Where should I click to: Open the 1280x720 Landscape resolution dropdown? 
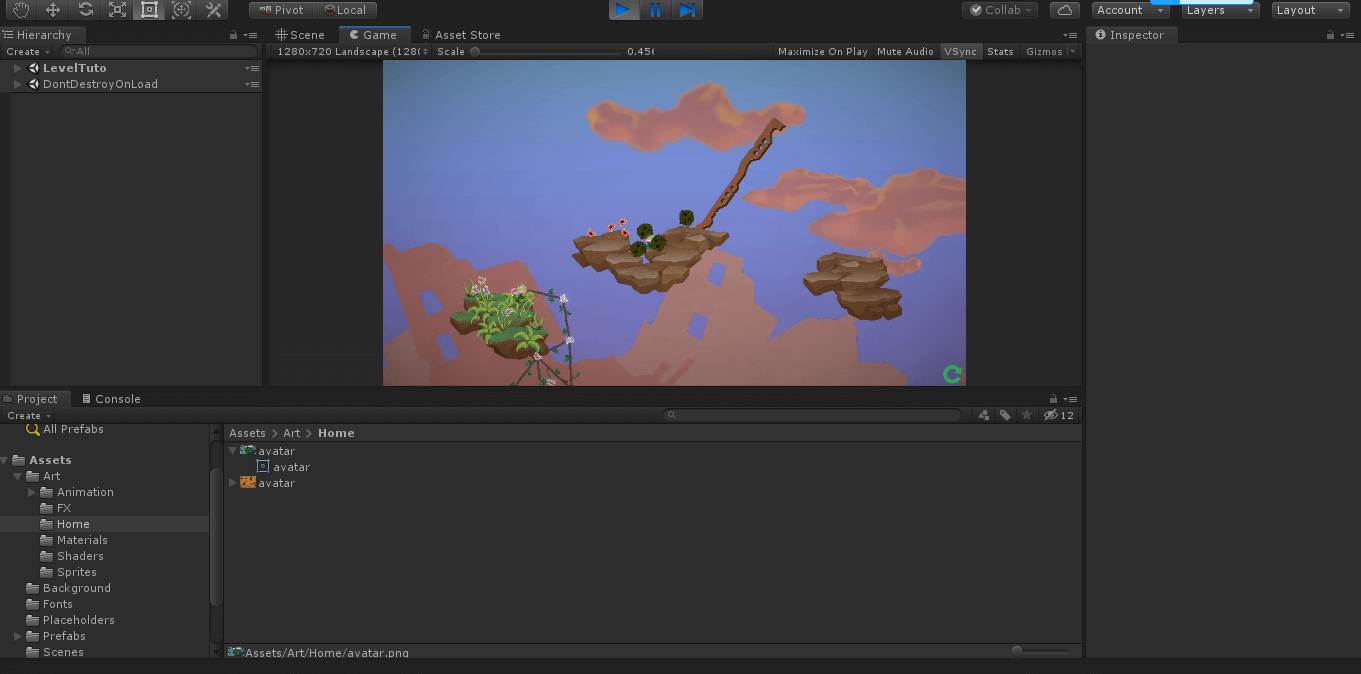point(352,52)
